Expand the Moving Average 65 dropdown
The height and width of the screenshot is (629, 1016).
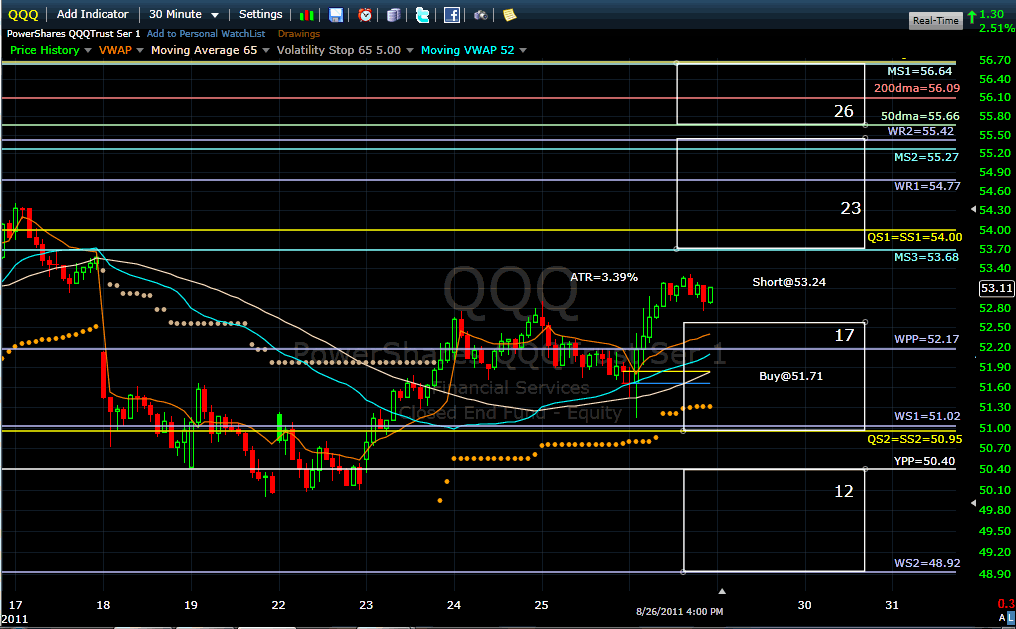click(x=210, y=50)
